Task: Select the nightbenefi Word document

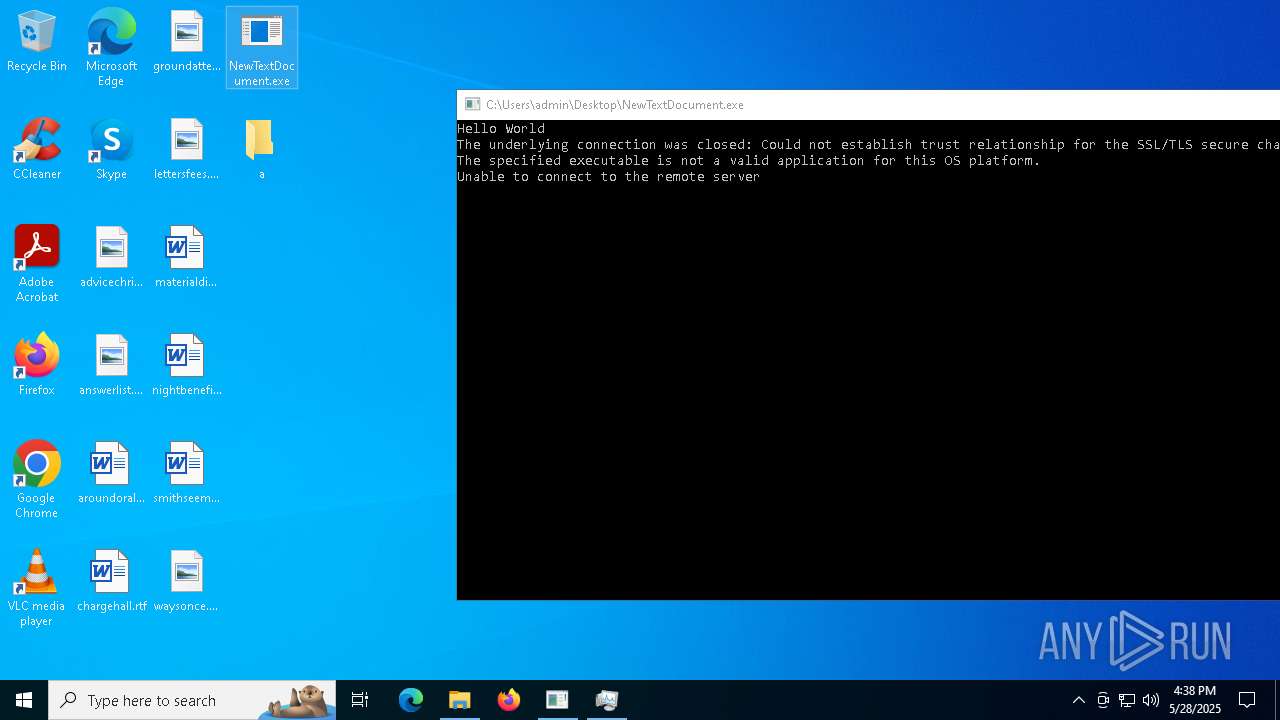Action: 187,365
